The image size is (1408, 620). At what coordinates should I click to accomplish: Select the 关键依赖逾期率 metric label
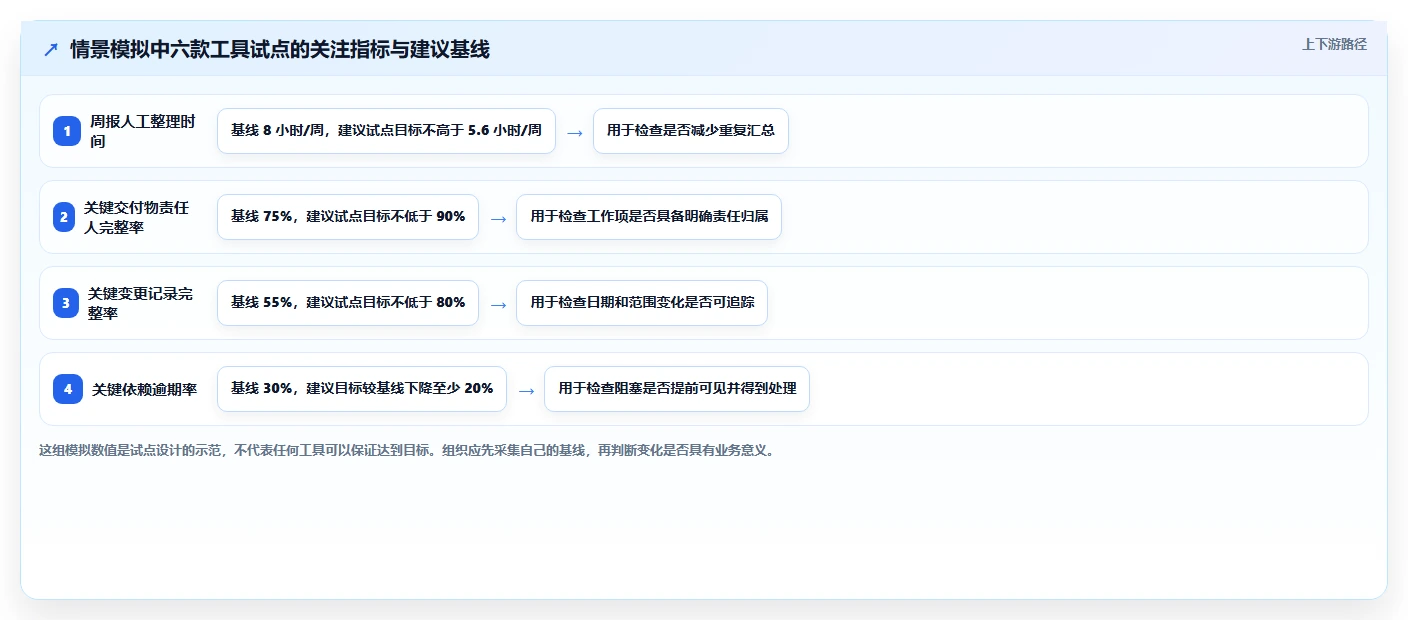click(x=145, y=389)
